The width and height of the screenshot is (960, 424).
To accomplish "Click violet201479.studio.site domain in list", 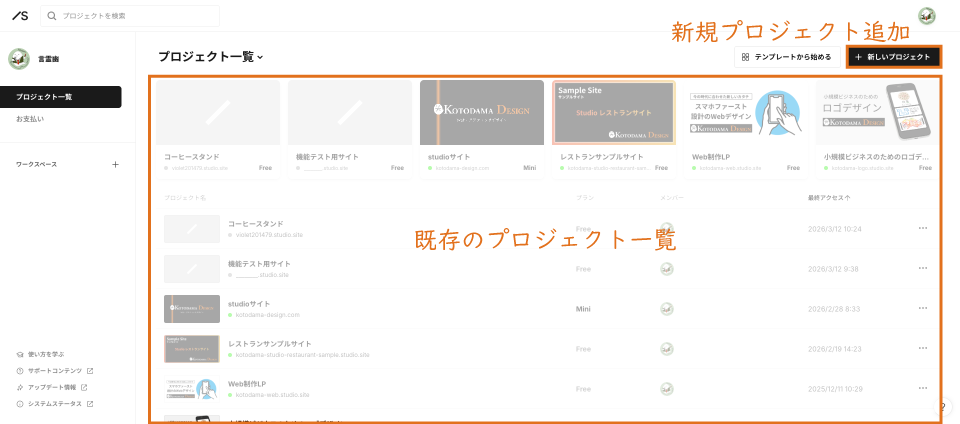I will coord(269,235).
